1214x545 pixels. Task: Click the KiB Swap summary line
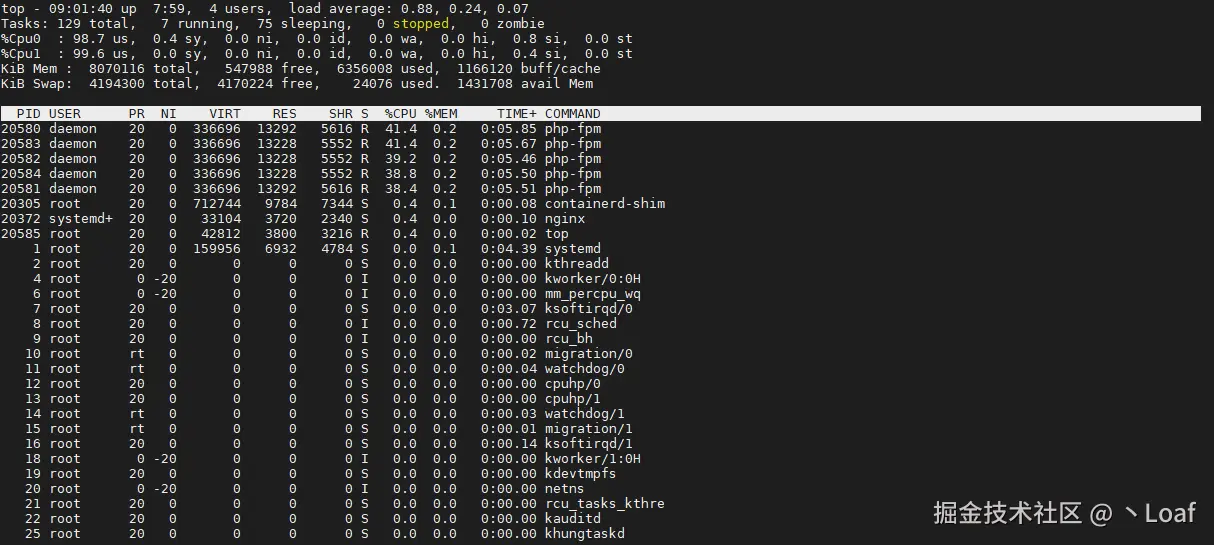click(x=300, y=84)
